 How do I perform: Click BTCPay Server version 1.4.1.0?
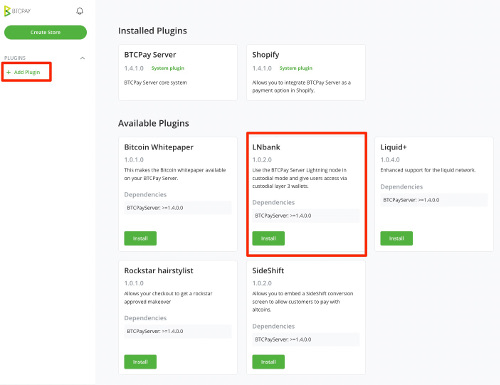(x=134, y=68)
